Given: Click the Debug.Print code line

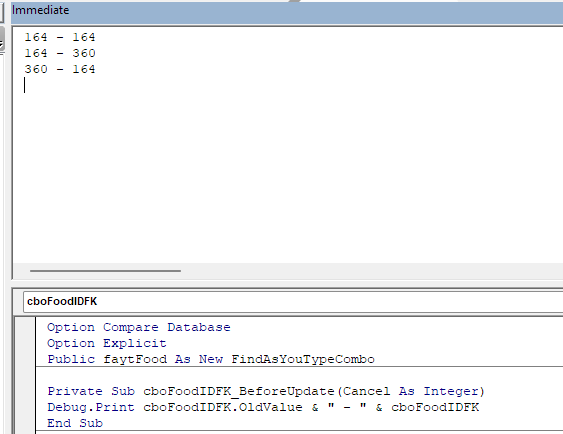Looking at the screenshot, I should pyautogui.click(x=263, y=407).
